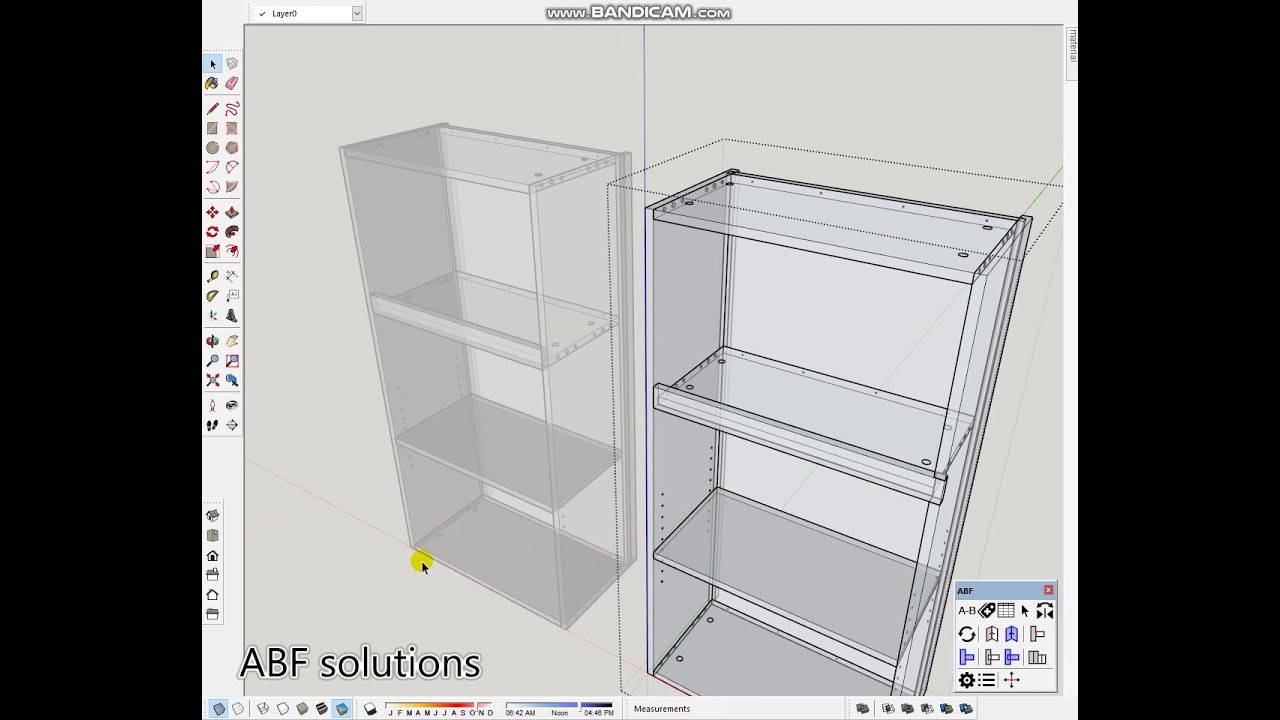Image resolution: width=1280 pixels, height=720 pixels.
Task: Switch to the Front house view
Action: (212, 556)
